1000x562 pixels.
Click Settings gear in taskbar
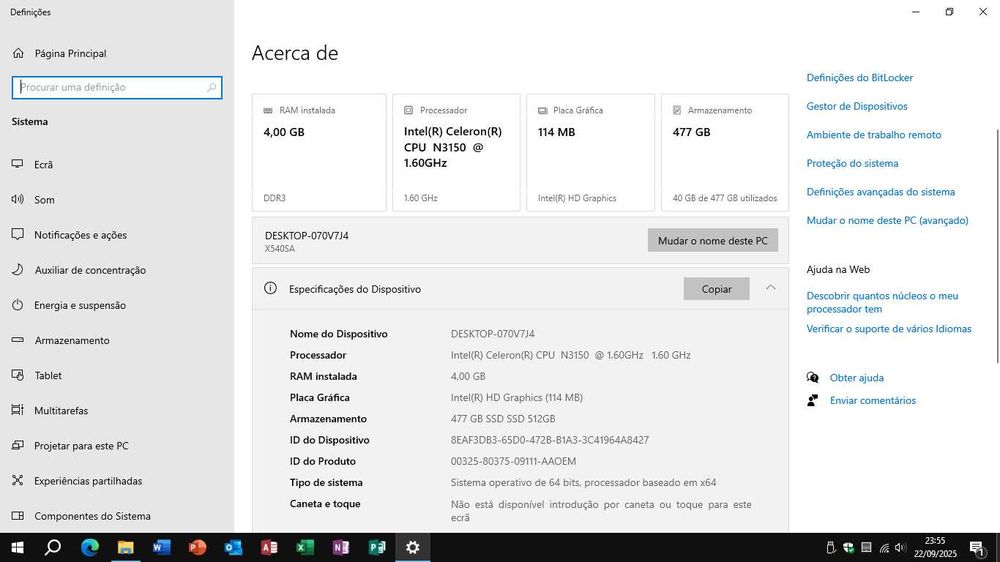[x=413, y=547]
